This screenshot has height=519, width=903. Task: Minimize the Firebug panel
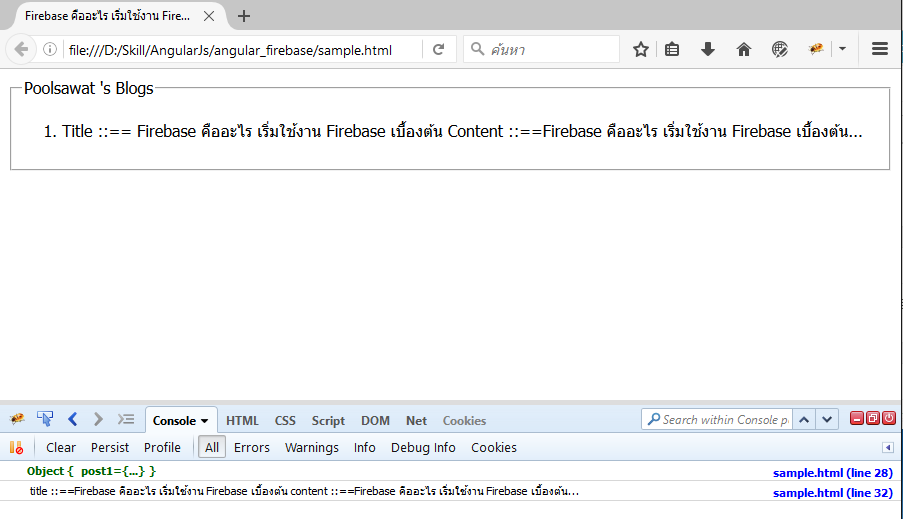pyautogui.click(x=857, y=419)
